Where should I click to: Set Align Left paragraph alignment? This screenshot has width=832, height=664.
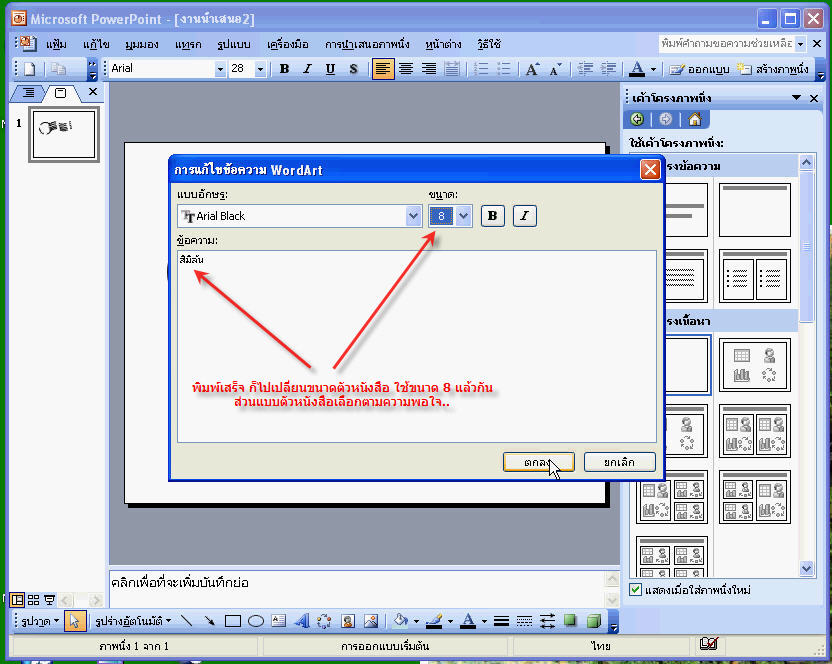pos(383,69)
